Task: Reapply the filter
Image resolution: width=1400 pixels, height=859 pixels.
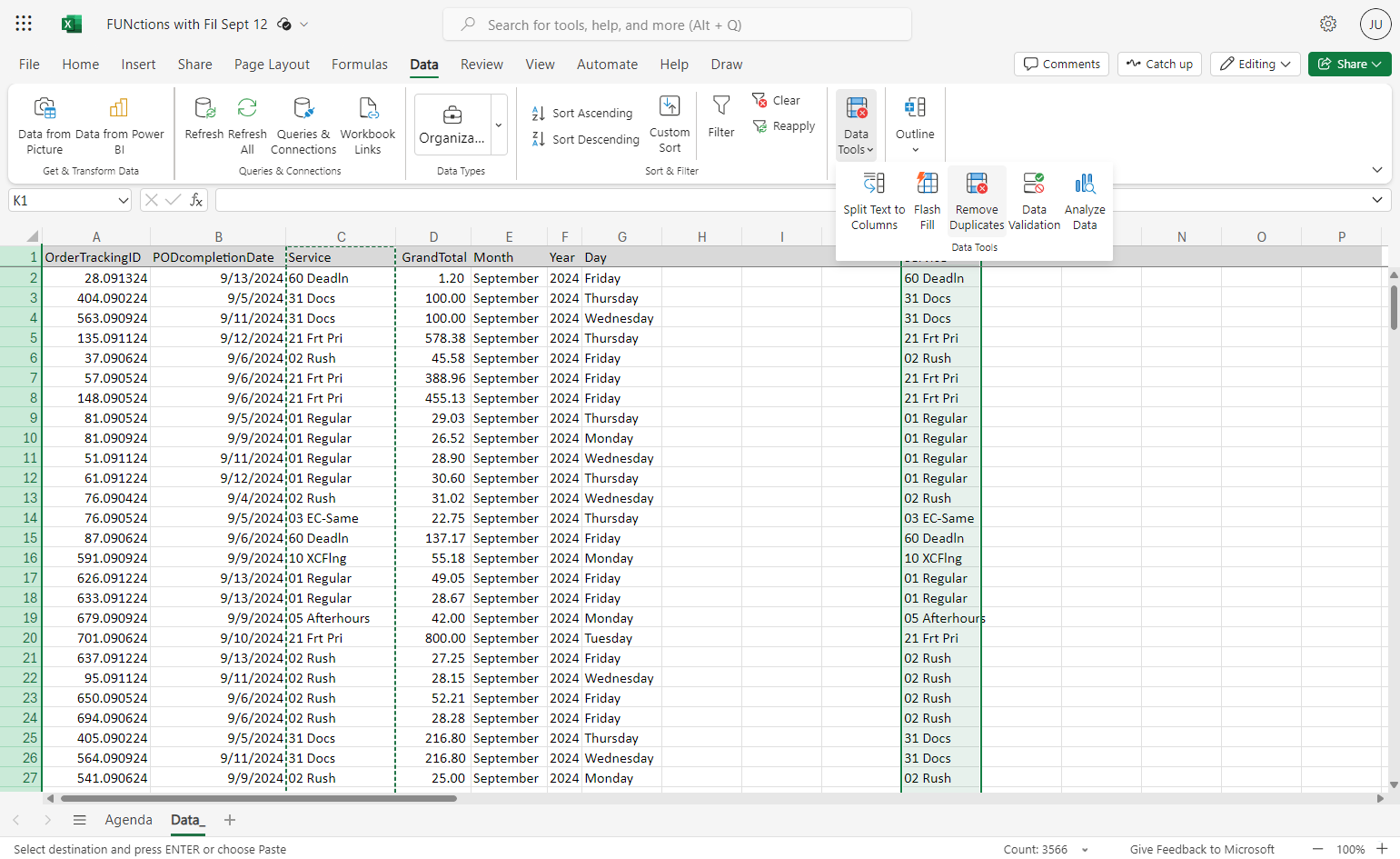Action: (783, 126)
